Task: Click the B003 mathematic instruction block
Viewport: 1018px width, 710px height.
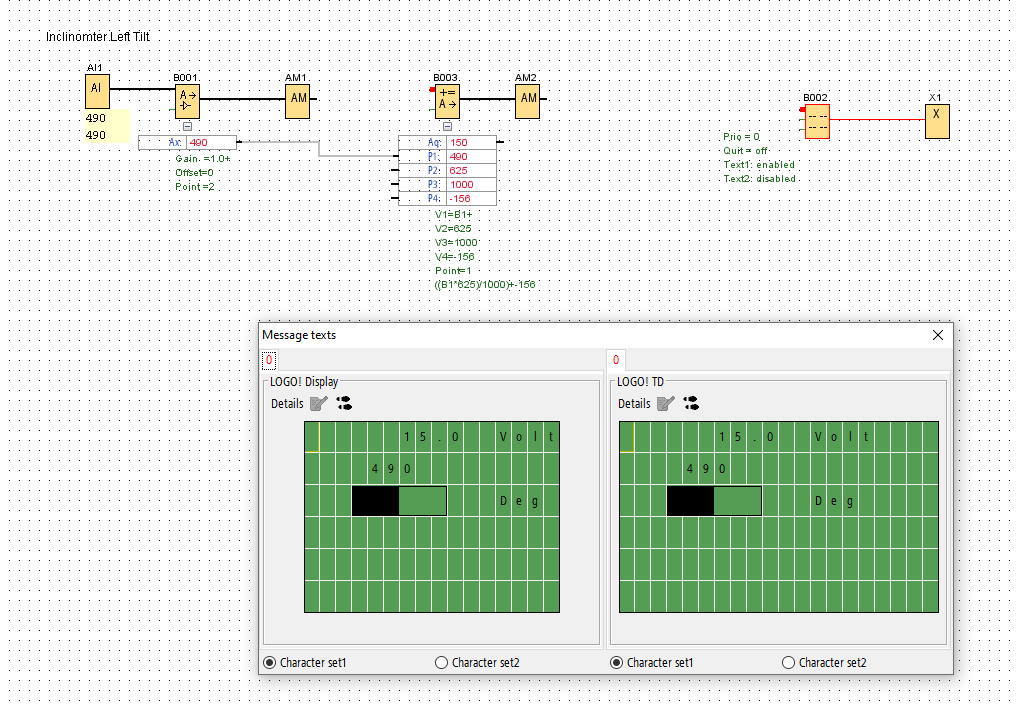Action: [x=447, y=101]
